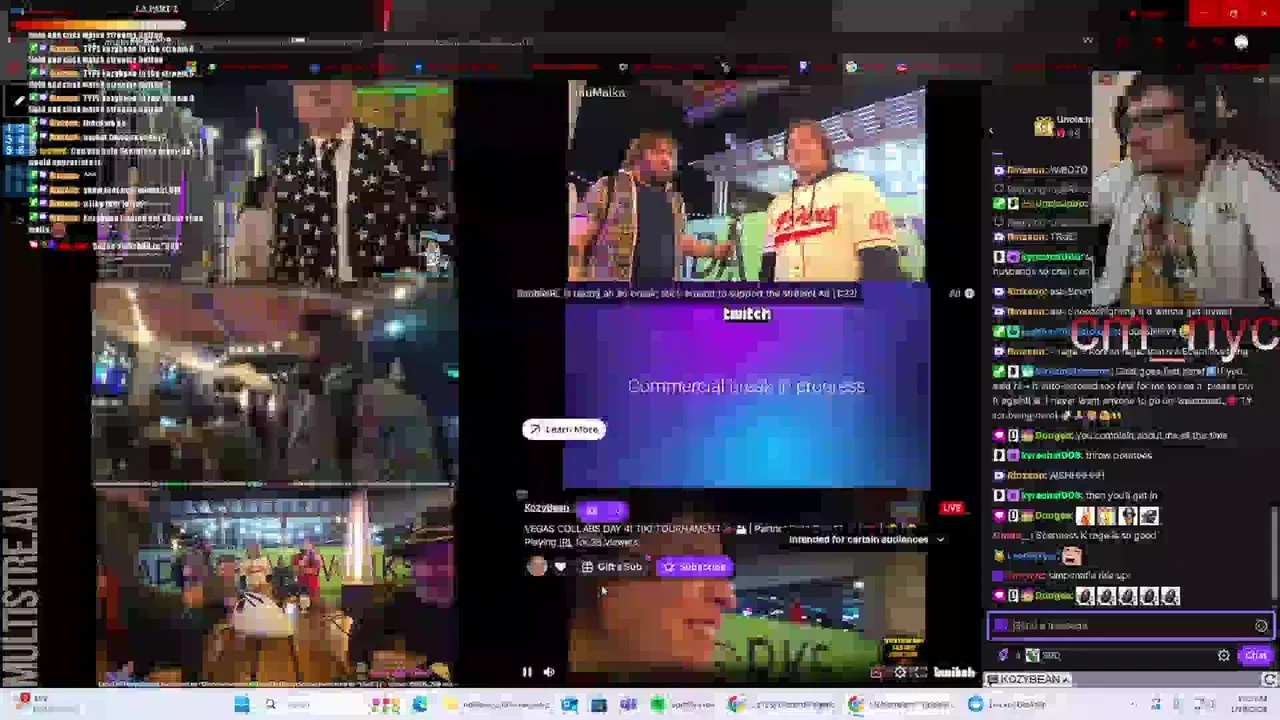This screenshot has width=1280, height=720.
Task: Click the Commercial break in progress banner
Action: click(746, 386)
